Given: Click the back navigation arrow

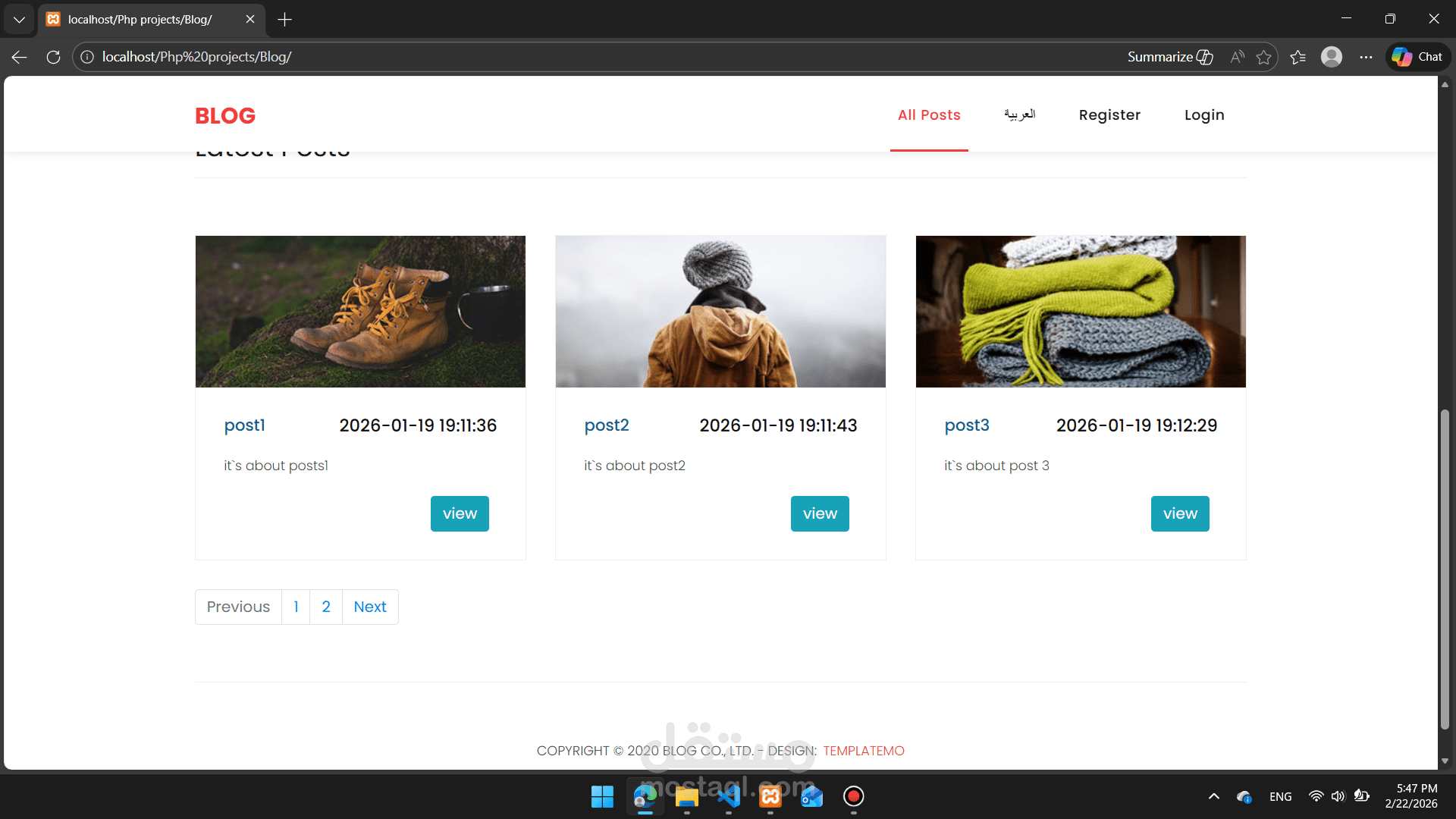Looking at the screenshot, I should pos(20,57).
